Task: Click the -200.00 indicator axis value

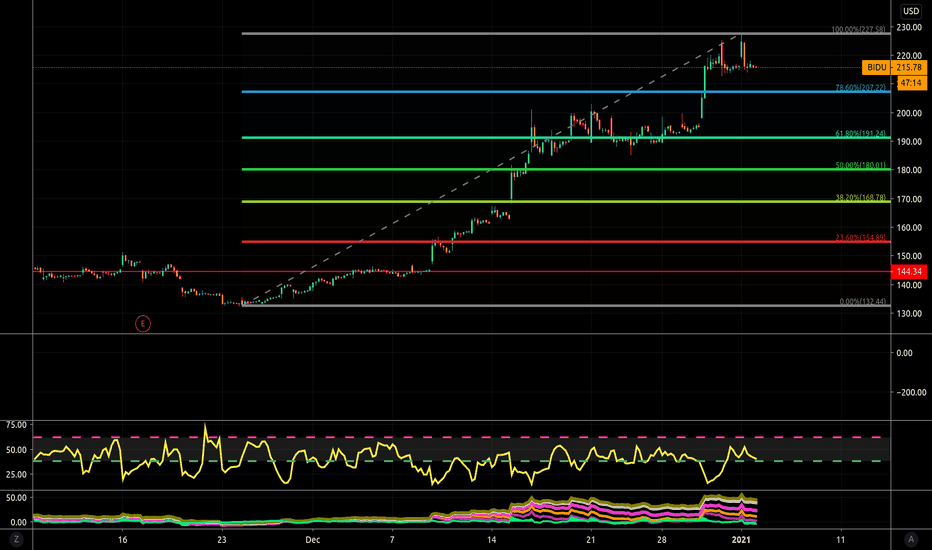Action: [x=911, y=392]
